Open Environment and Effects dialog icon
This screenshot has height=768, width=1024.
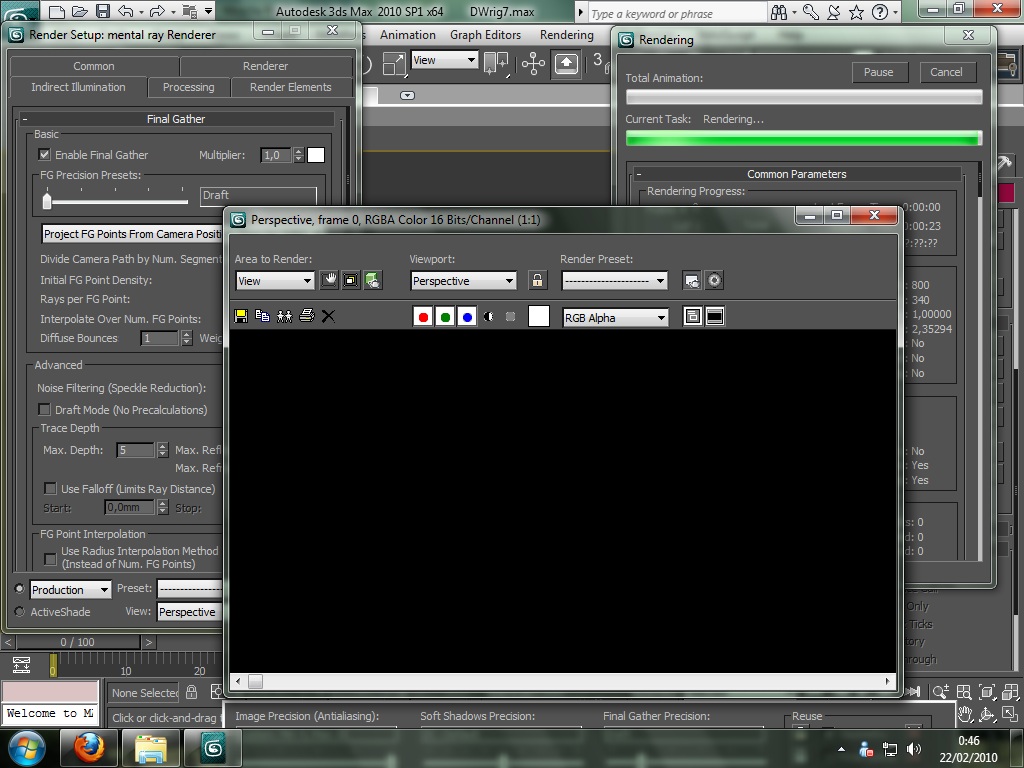[x=714, y=280]
